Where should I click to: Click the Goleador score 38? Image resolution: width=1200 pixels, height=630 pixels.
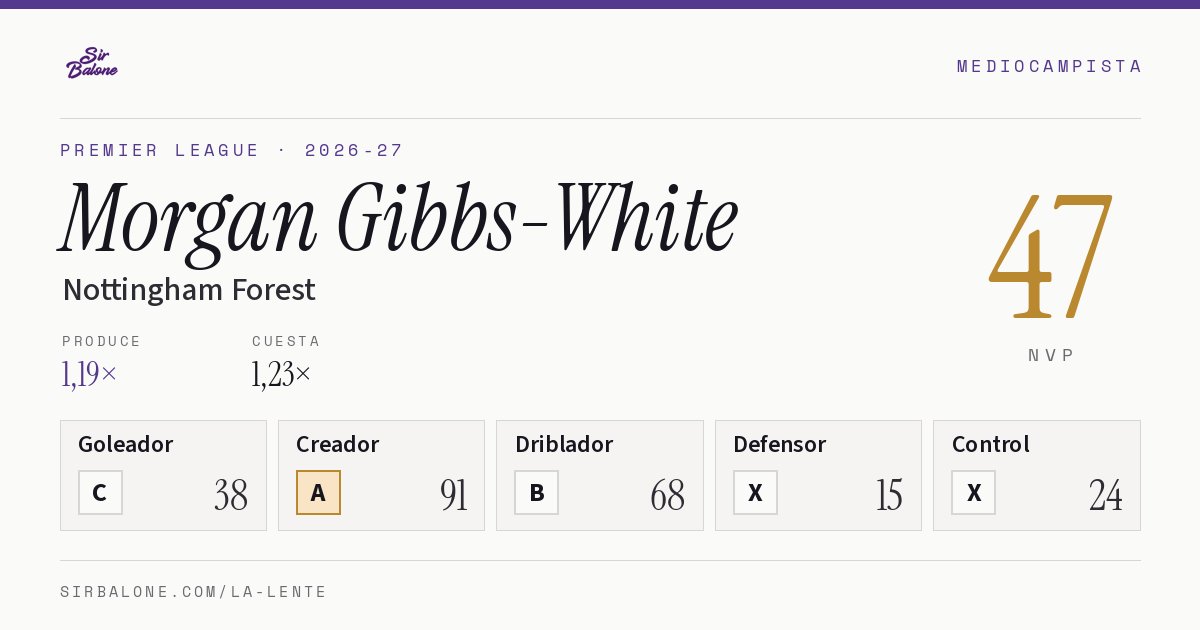[x=231, y=495]
